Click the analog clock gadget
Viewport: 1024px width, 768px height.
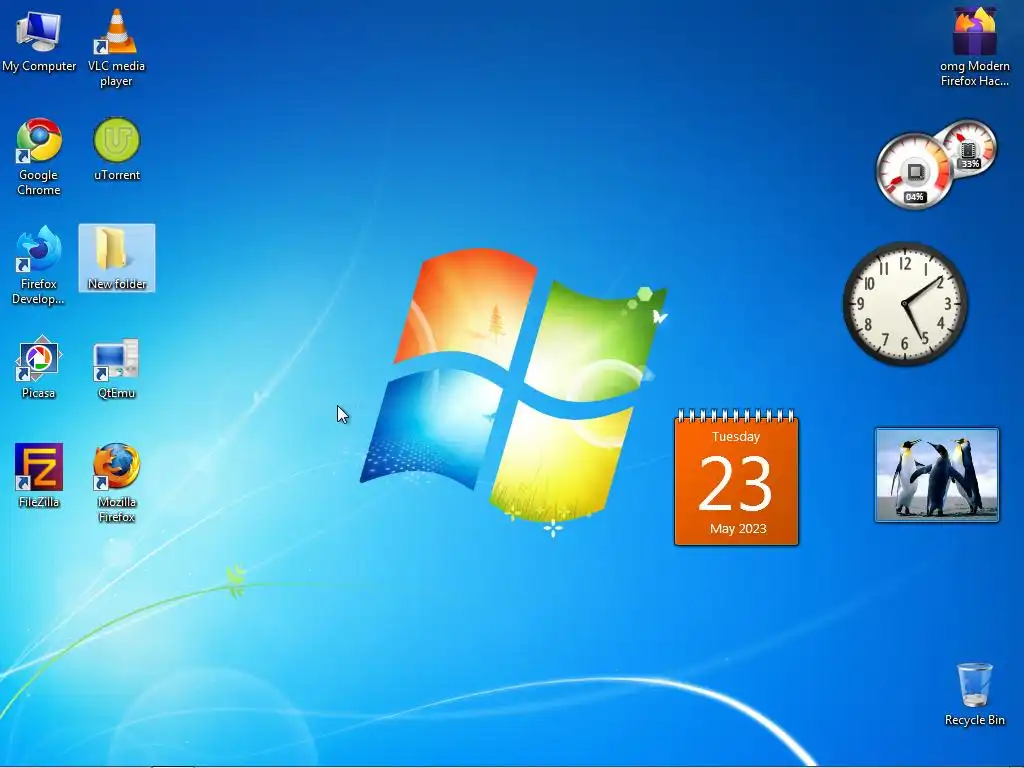pyautogui.click(x=905, y=304)
